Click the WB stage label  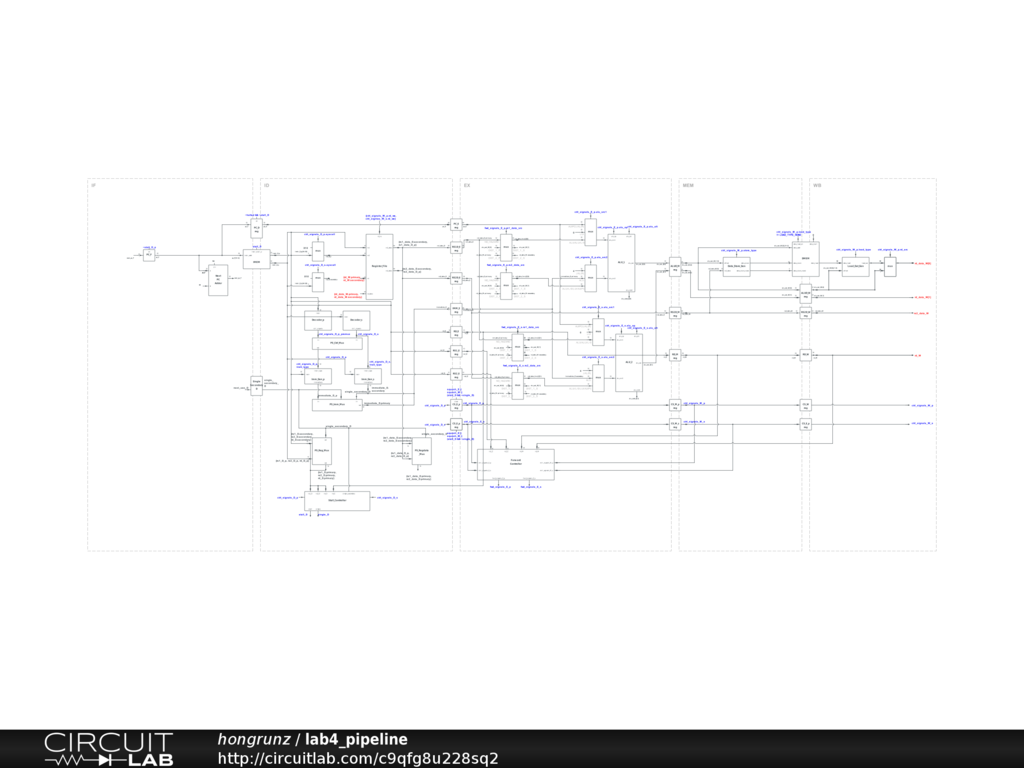(817, 186)
